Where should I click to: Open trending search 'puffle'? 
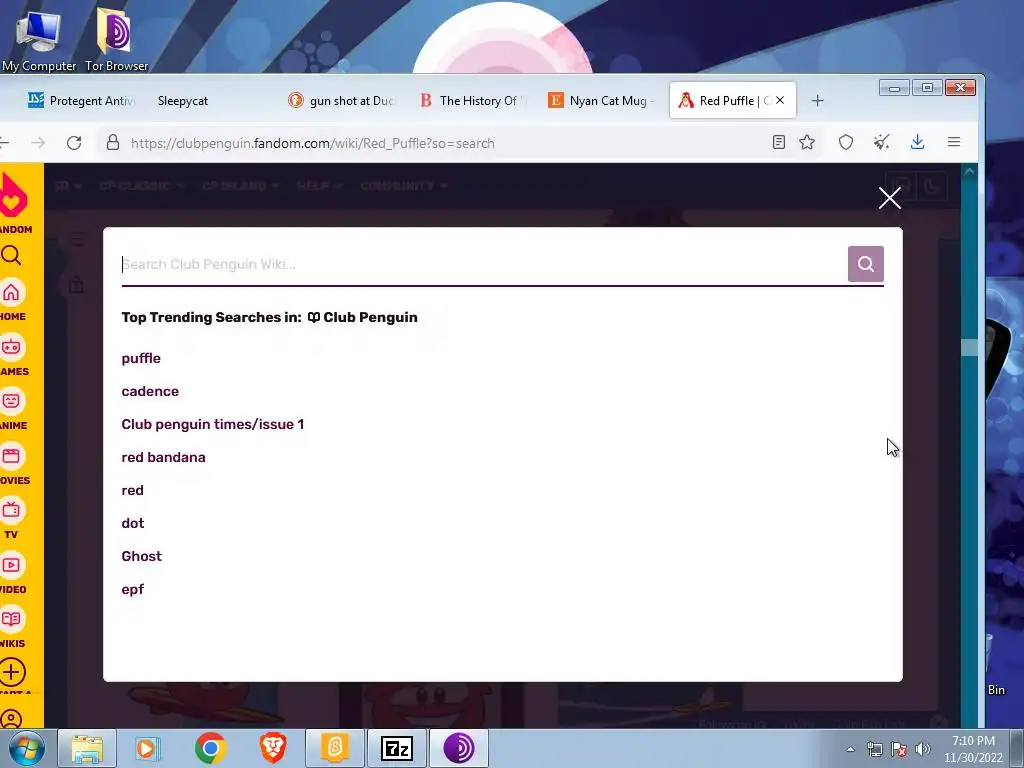(x=141, y=359)
